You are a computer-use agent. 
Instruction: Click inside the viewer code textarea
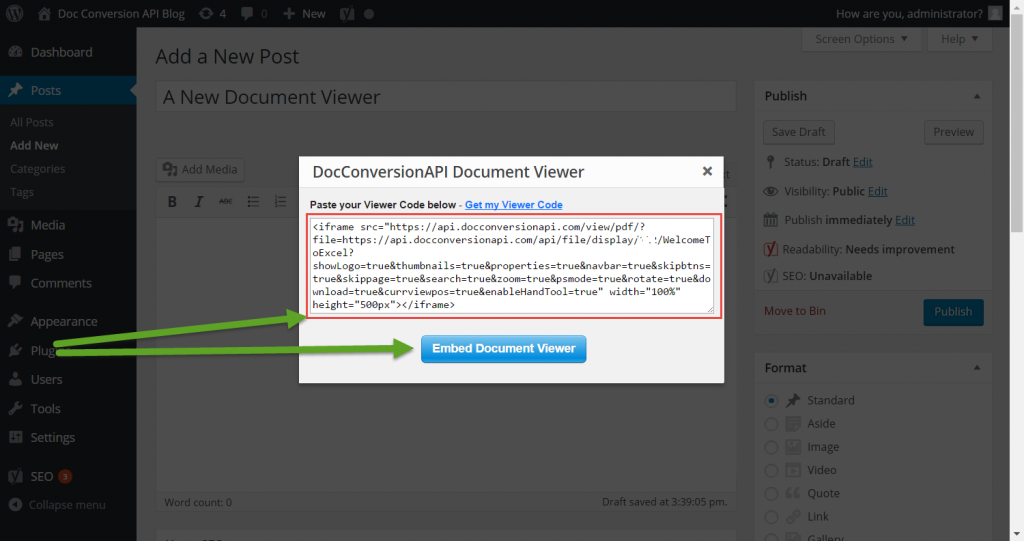(x=512, y=265)
